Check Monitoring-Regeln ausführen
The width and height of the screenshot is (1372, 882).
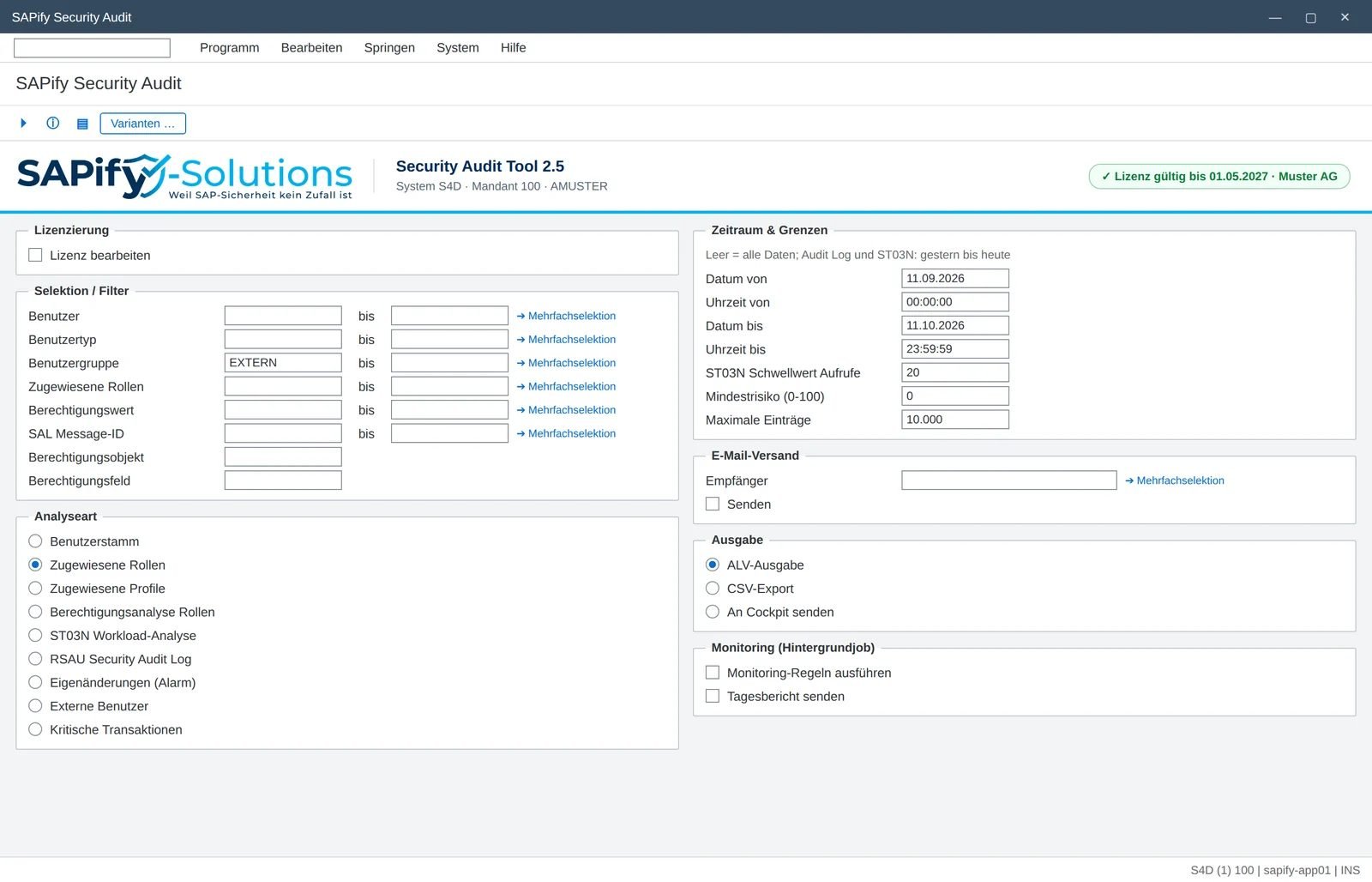(x=713, y=673)
